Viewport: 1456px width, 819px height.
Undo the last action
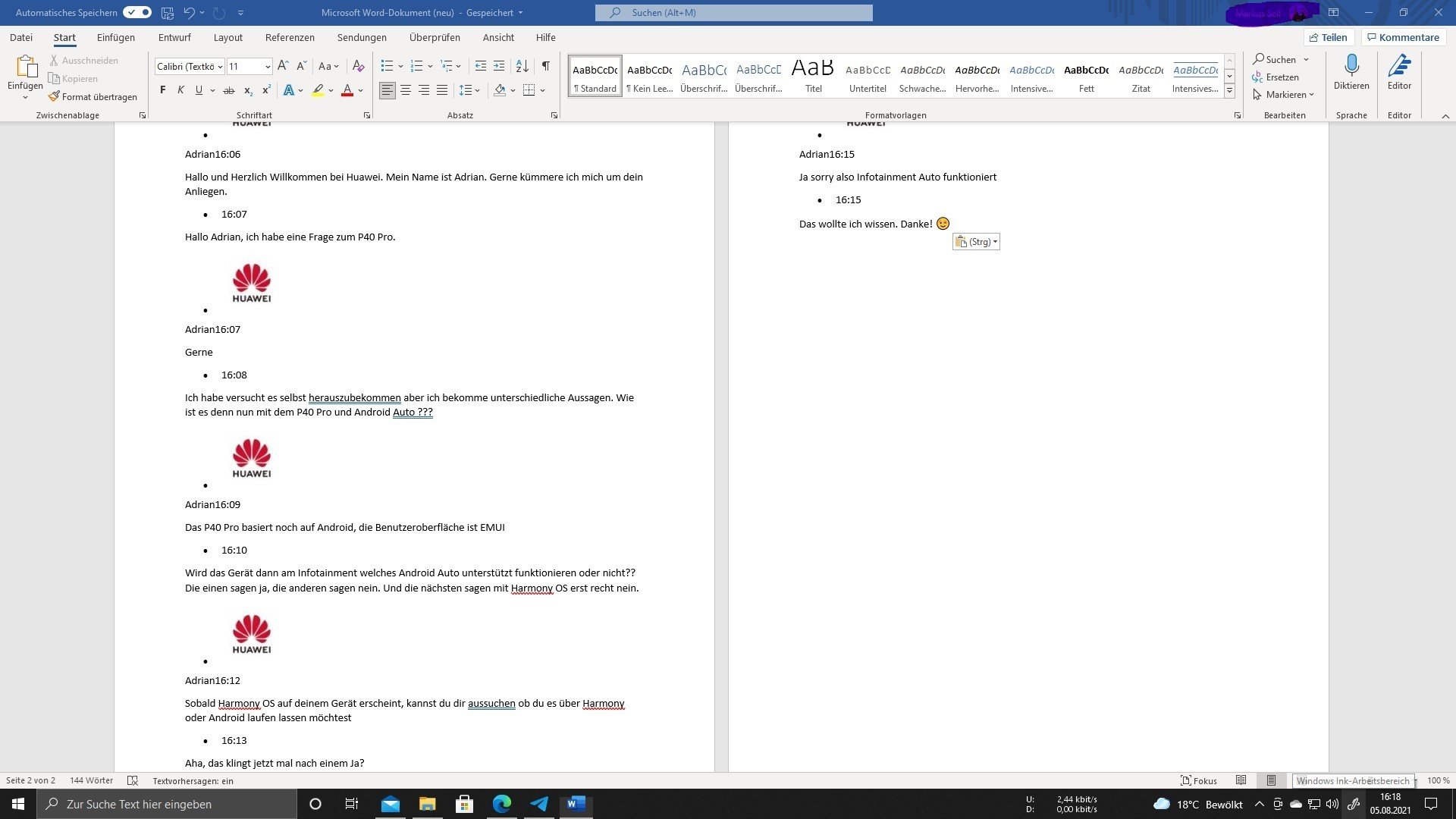coord(190,13)
